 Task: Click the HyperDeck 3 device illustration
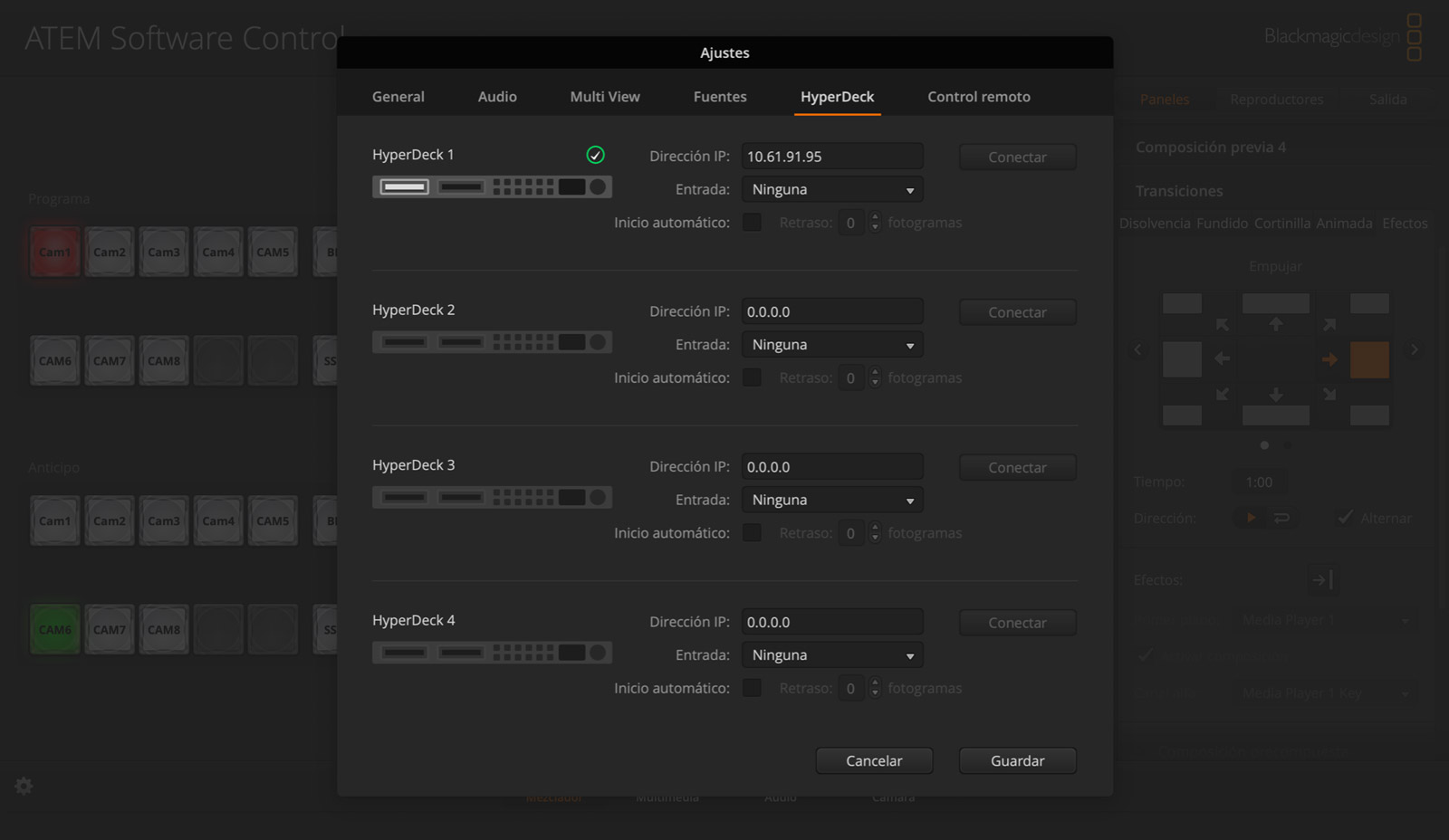(x=492, y=498)
